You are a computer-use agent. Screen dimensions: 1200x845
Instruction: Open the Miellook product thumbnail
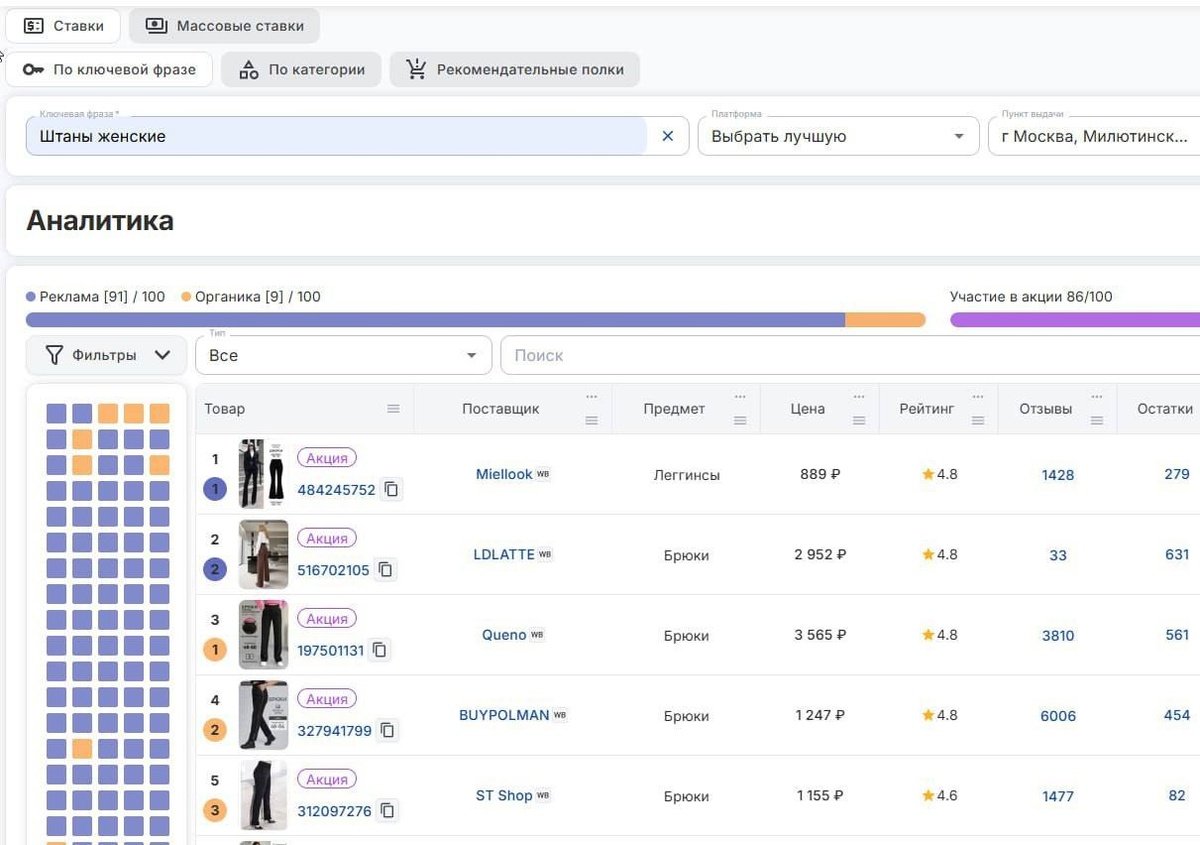click(x=263, y=474)
